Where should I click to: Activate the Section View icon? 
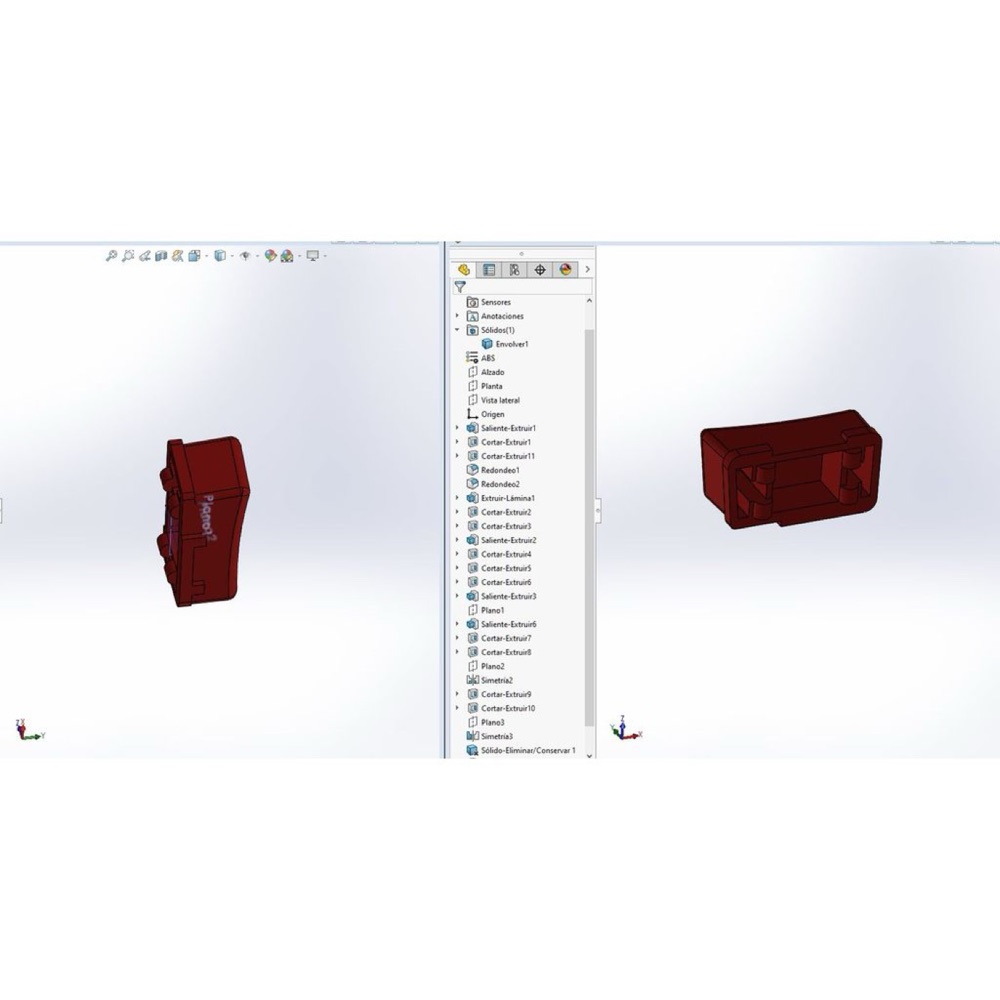click(161, 256)
